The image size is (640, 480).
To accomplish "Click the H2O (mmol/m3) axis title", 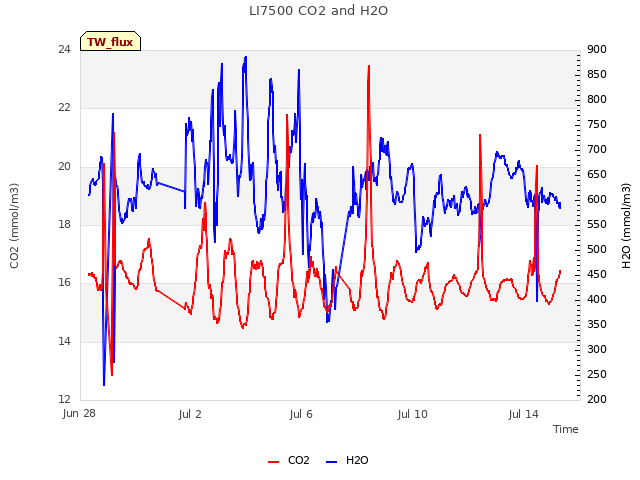I will tap(626, 226).
